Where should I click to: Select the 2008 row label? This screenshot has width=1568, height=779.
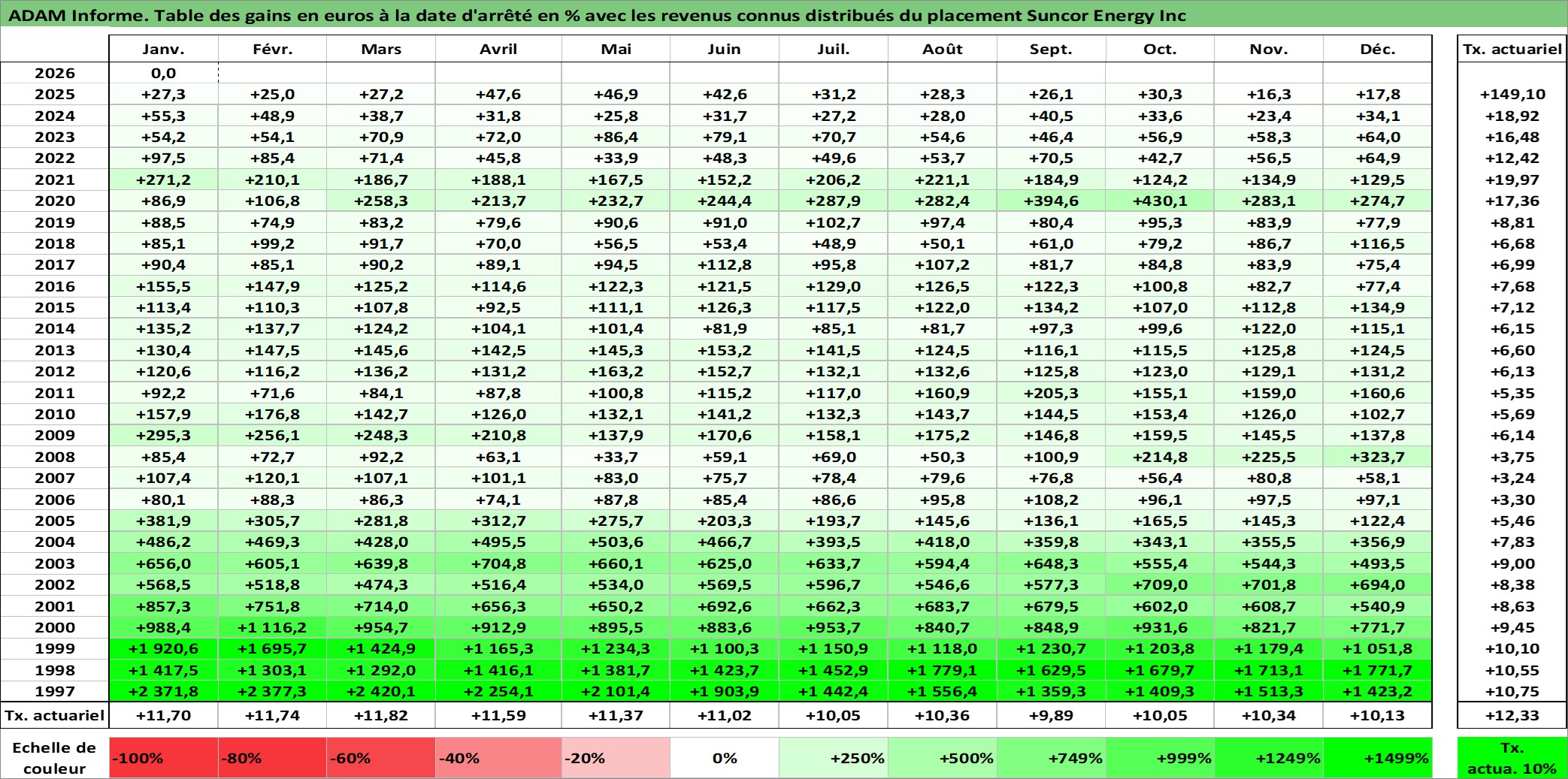pos(55,457)
